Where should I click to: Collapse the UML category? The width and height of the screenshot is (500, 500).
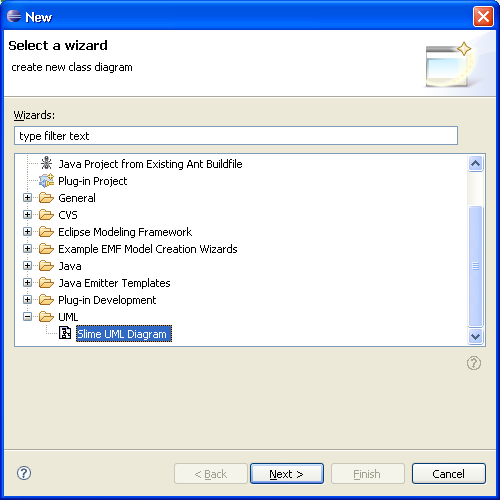click(27, 317)
